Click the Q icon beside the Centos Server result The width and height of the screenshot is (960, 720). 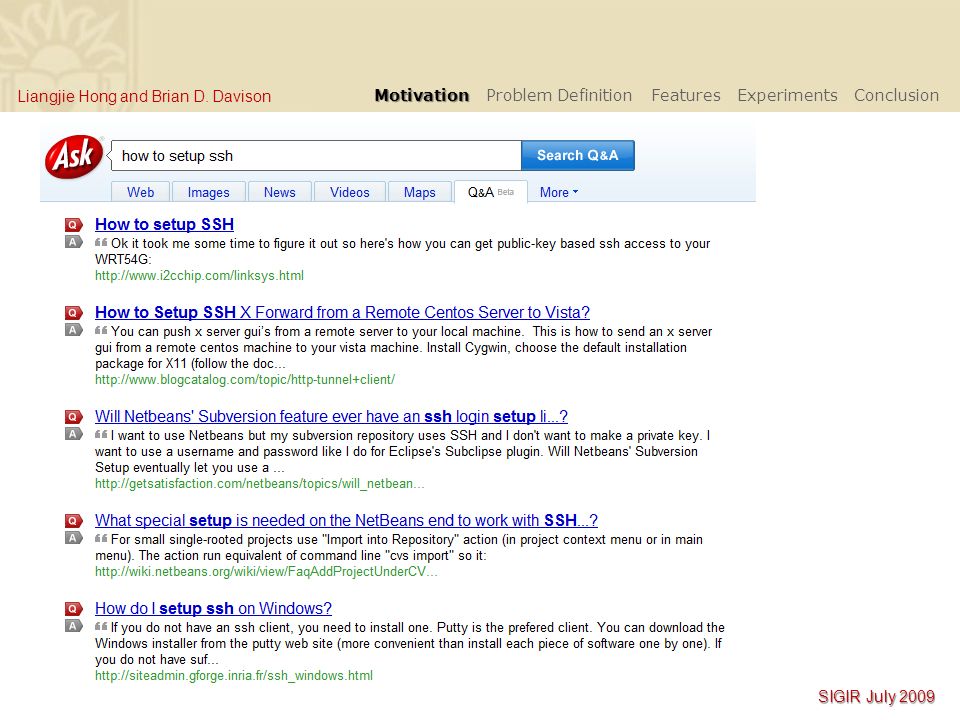(73, 313)
